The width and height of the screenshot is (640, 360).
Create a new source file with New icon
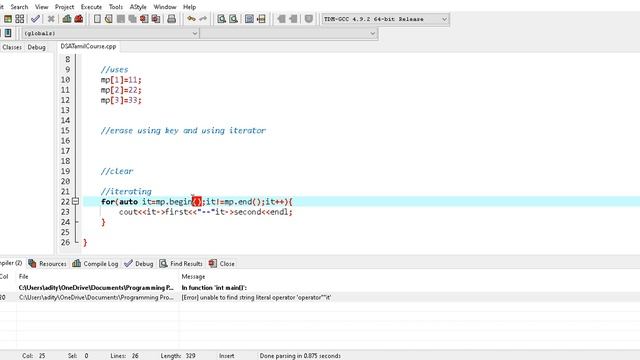coord(97,19)
